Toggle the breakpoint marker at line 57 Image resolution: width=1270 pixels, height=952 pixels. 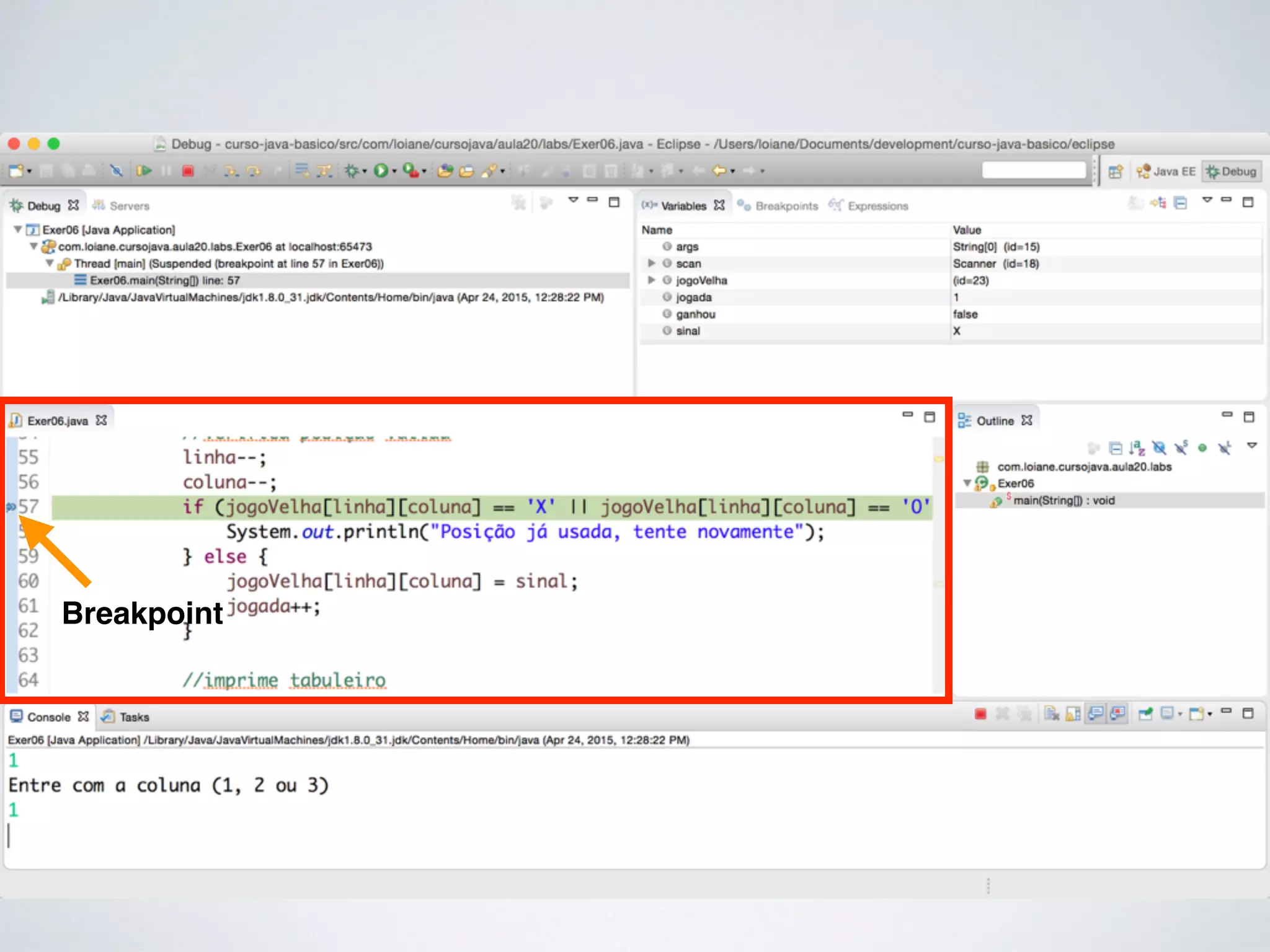coord(11,507)
